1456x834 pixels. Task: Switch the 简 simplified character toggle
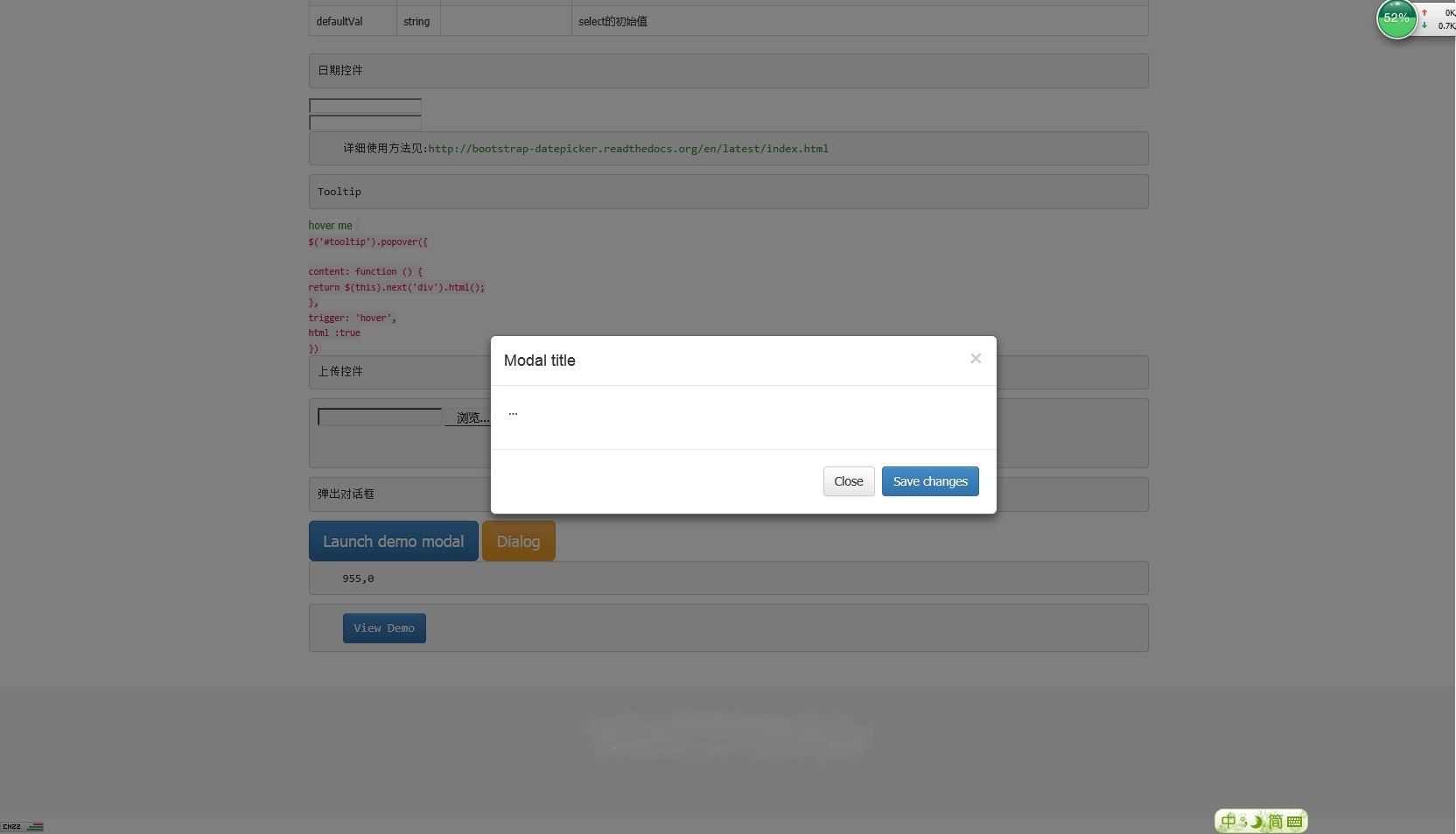coord(1275,821)
